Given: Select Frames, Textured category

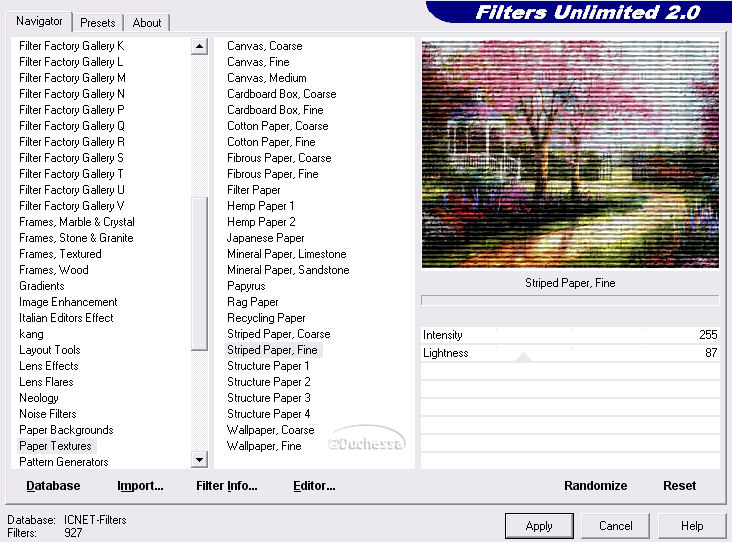Looking at the screenshot, I should click(60, 253).
